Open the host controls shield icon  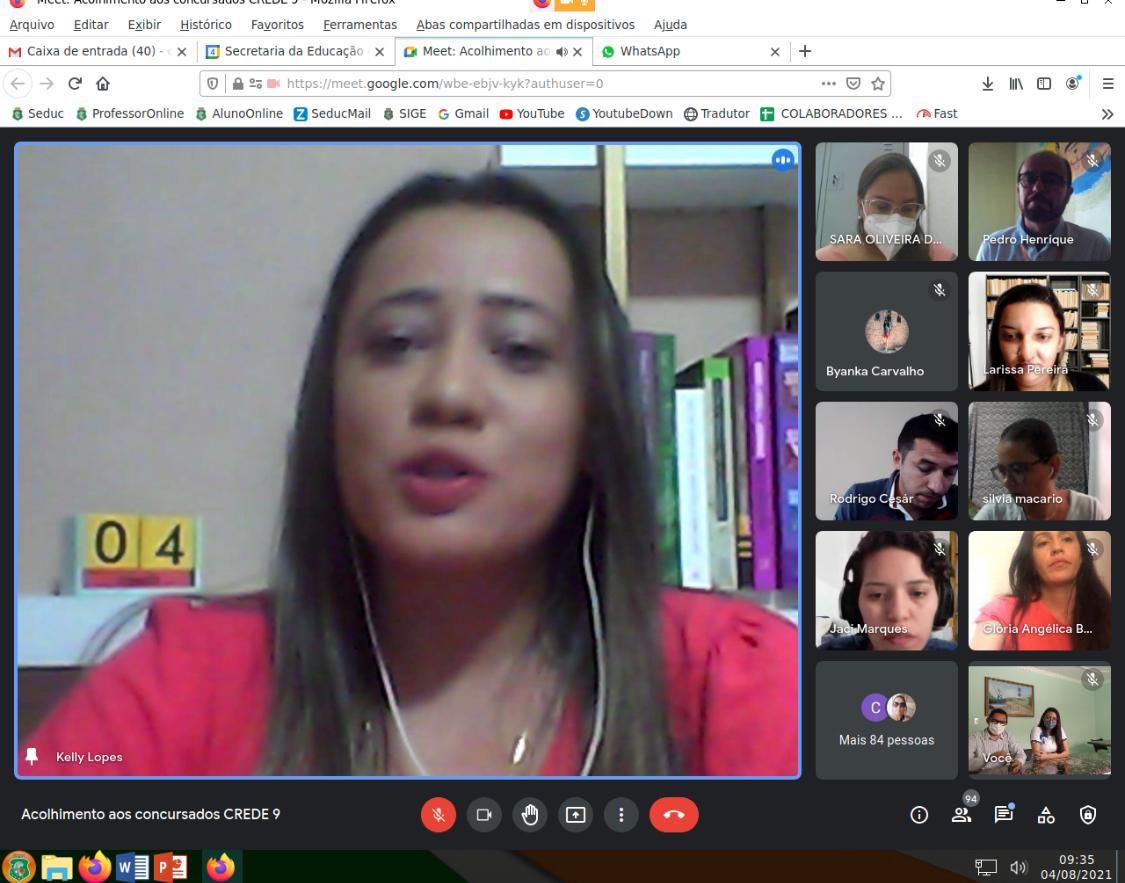click(x=1087, y=815)
